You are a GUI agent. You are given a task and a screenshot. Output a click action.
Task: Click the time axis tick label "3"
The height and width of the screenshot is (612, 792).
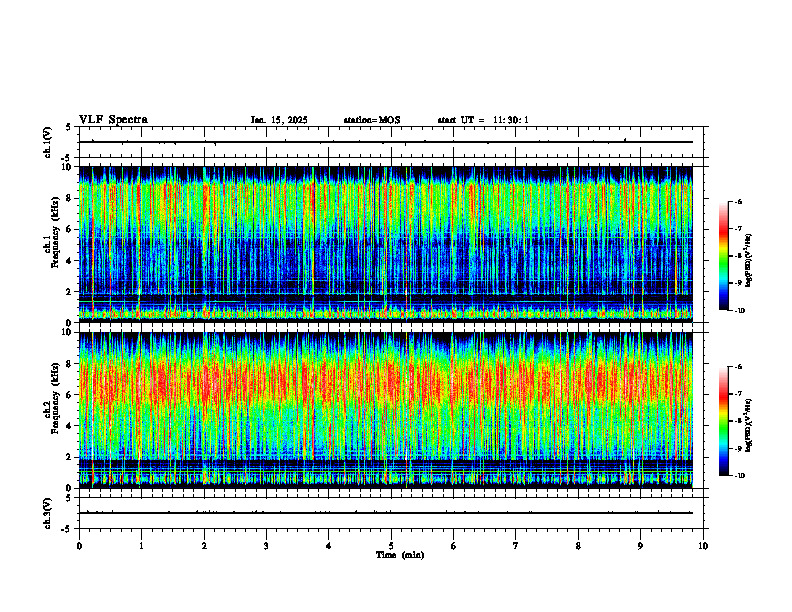click(x=266, y=546)
